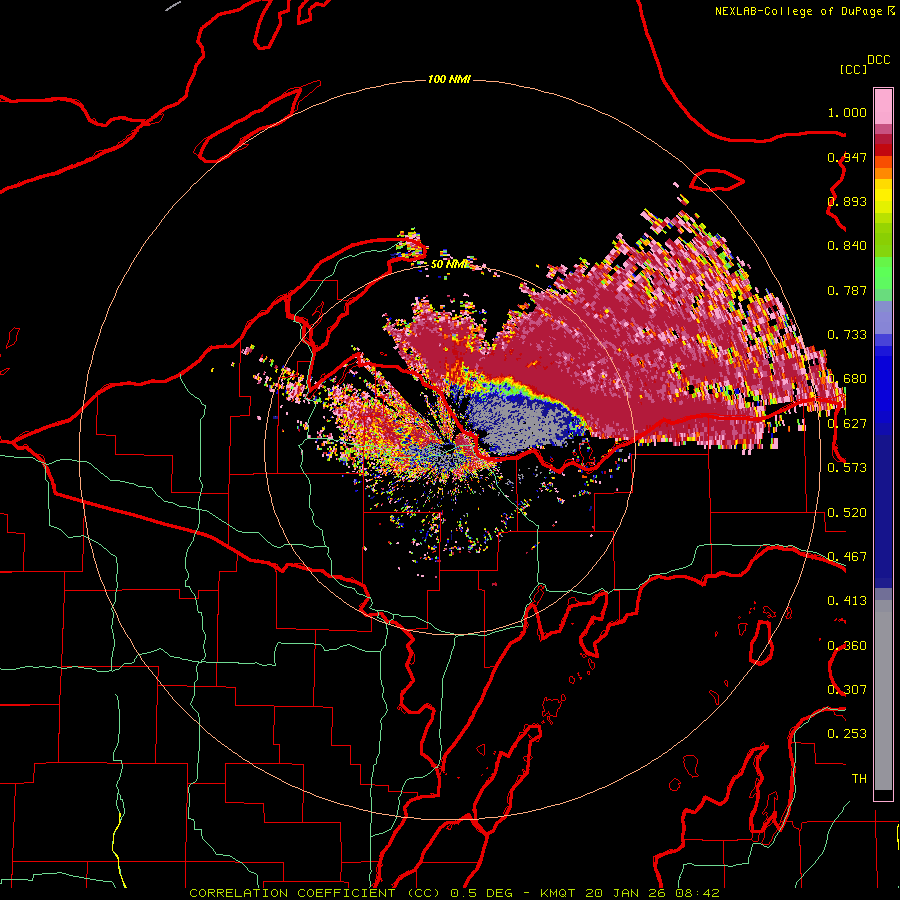
Task: Click the DCC label above the color scale
Action: (878, 60)
